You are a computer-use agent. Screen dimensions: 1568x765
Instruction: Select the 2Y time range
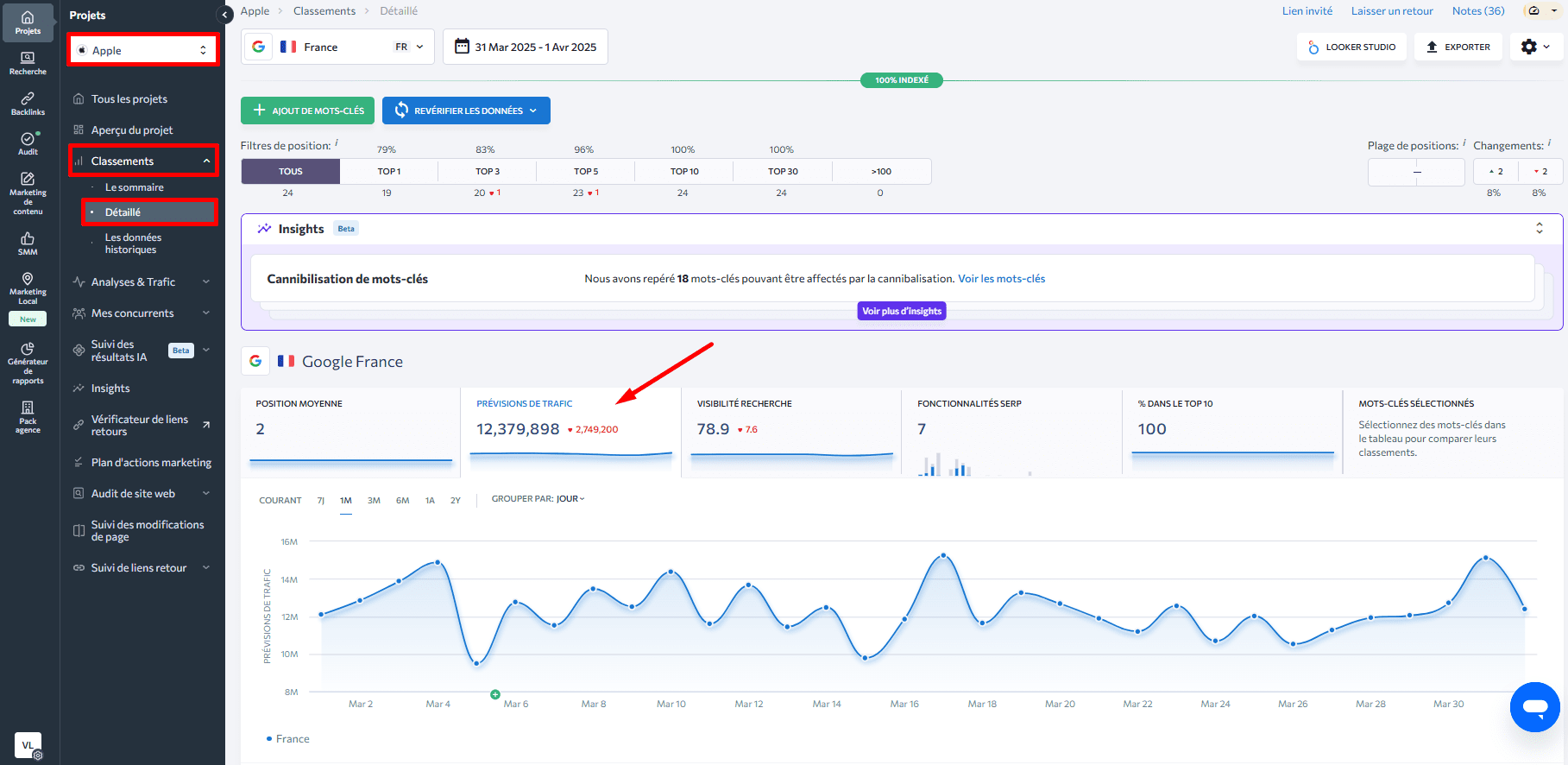pos(456,500)
